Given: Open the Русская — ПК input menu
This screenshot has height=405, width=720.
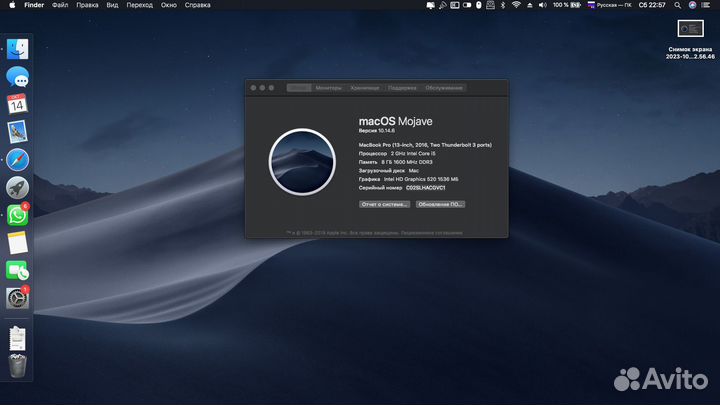Looking at the screenshot, I should coord(609,5).
